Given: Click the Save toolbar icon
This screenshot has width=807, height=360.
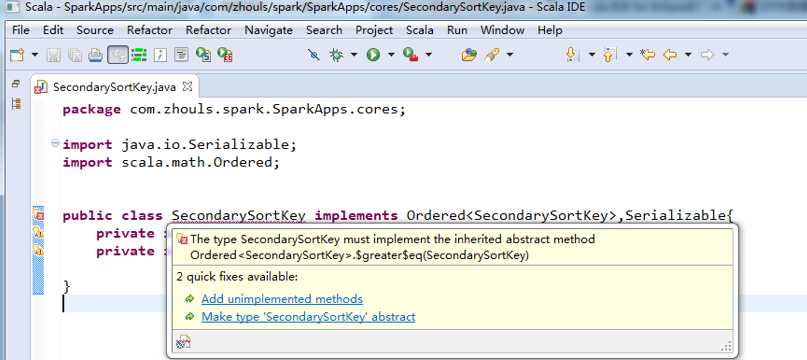Looking at the screenshot, I should click(54, 55).
